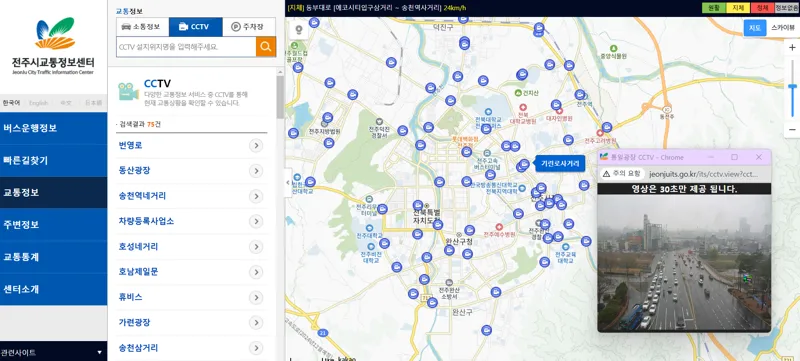Click the map zoom slider handle
Image resolution: width=800 pixels, height=361 pixels.
tap(792, 87)
